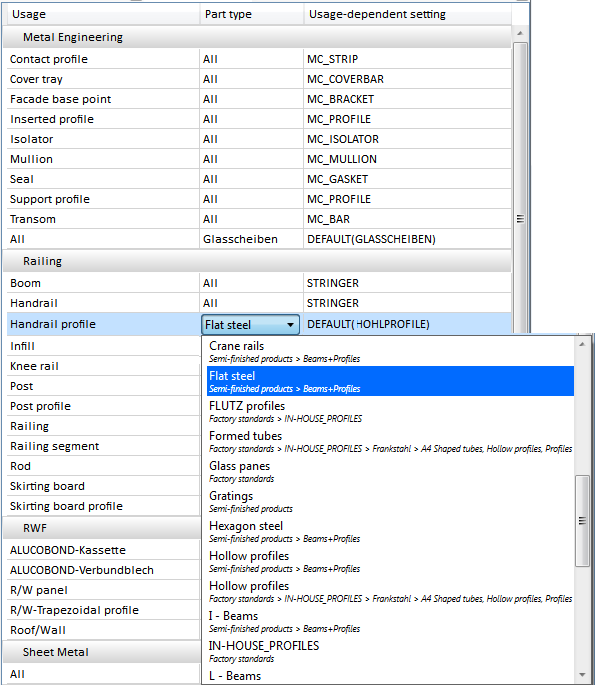Viewport: 595px width, 685px height.
Task: Select the ALUCOBOND-Verbundblech row
Action: click(103, 570)
